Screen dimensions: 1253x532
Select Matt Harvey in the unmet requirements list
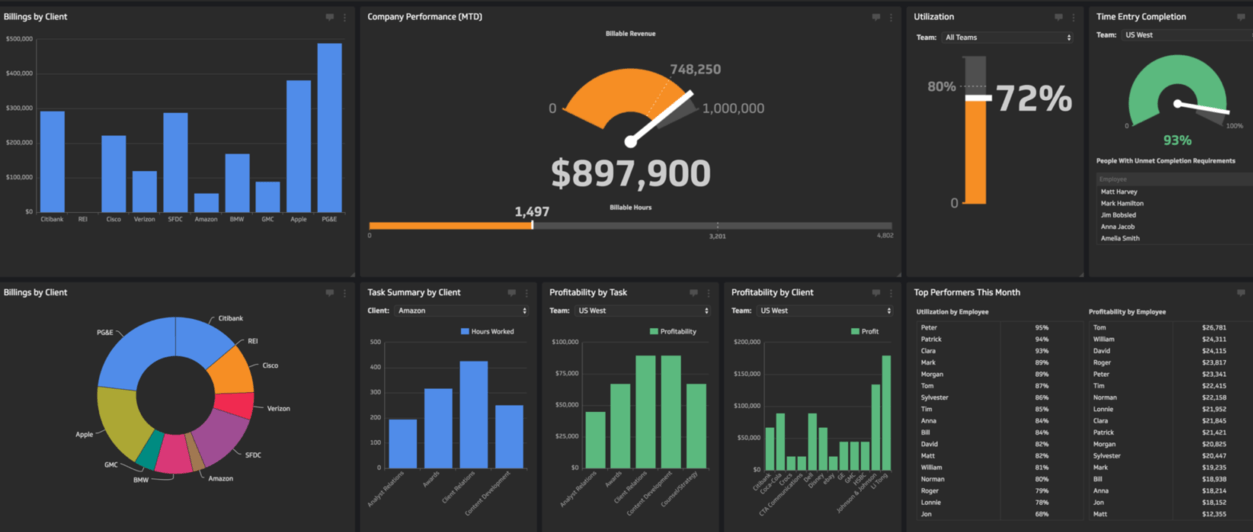pos(1119,192)
